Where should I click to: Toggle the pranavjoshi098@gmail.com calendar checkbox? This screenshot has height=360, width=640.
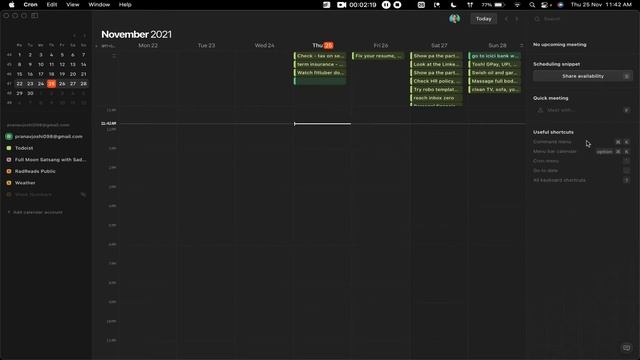tap(9, 136)
